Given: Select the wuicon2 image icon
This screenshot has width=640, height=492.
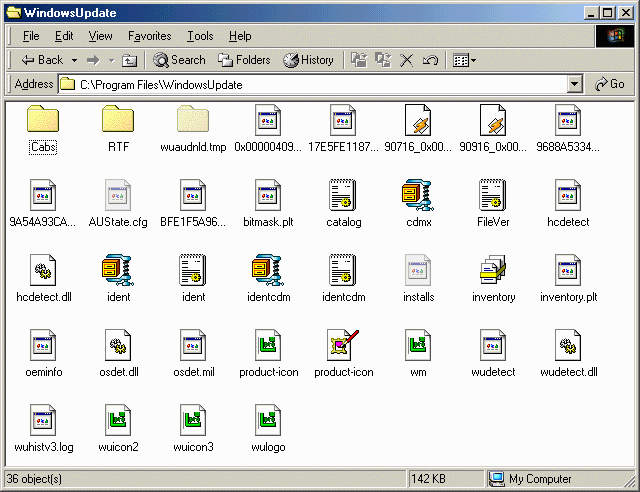Looking at the screenshot, I should click(118, 421).
